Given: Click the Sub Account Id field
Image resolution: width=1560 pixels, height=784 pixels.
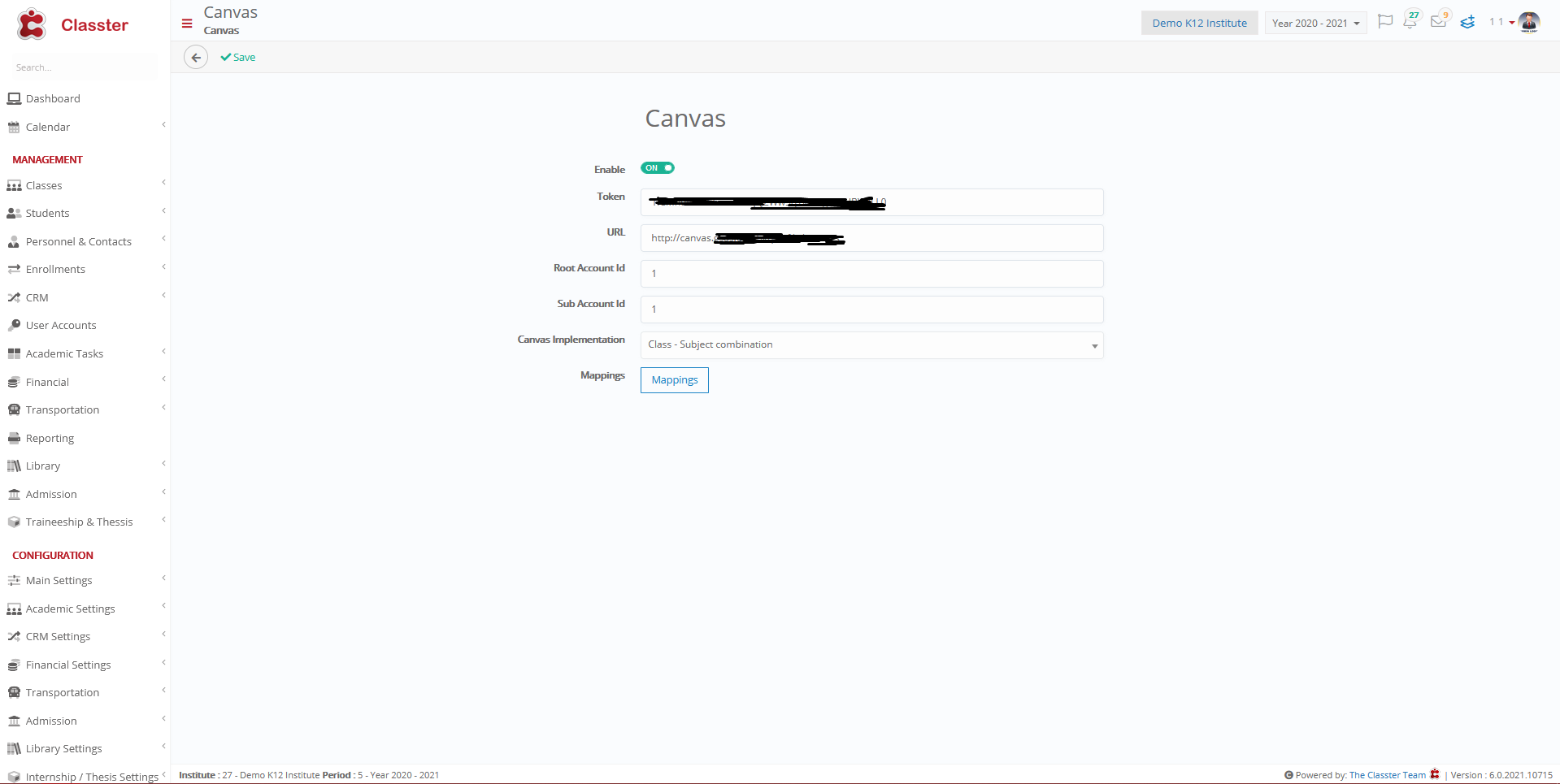Looking at the screenshot, I should tap(871, 310).
